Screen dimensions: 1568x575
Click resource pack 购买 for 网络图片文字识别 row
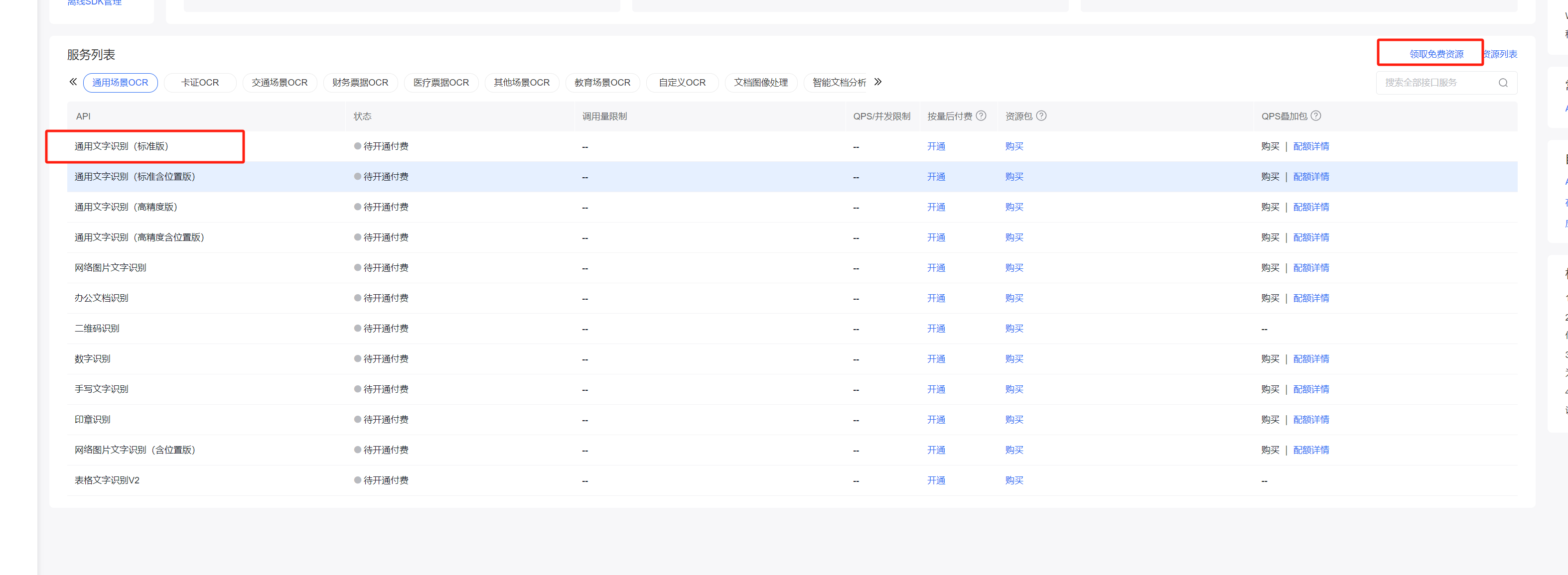1014,268
